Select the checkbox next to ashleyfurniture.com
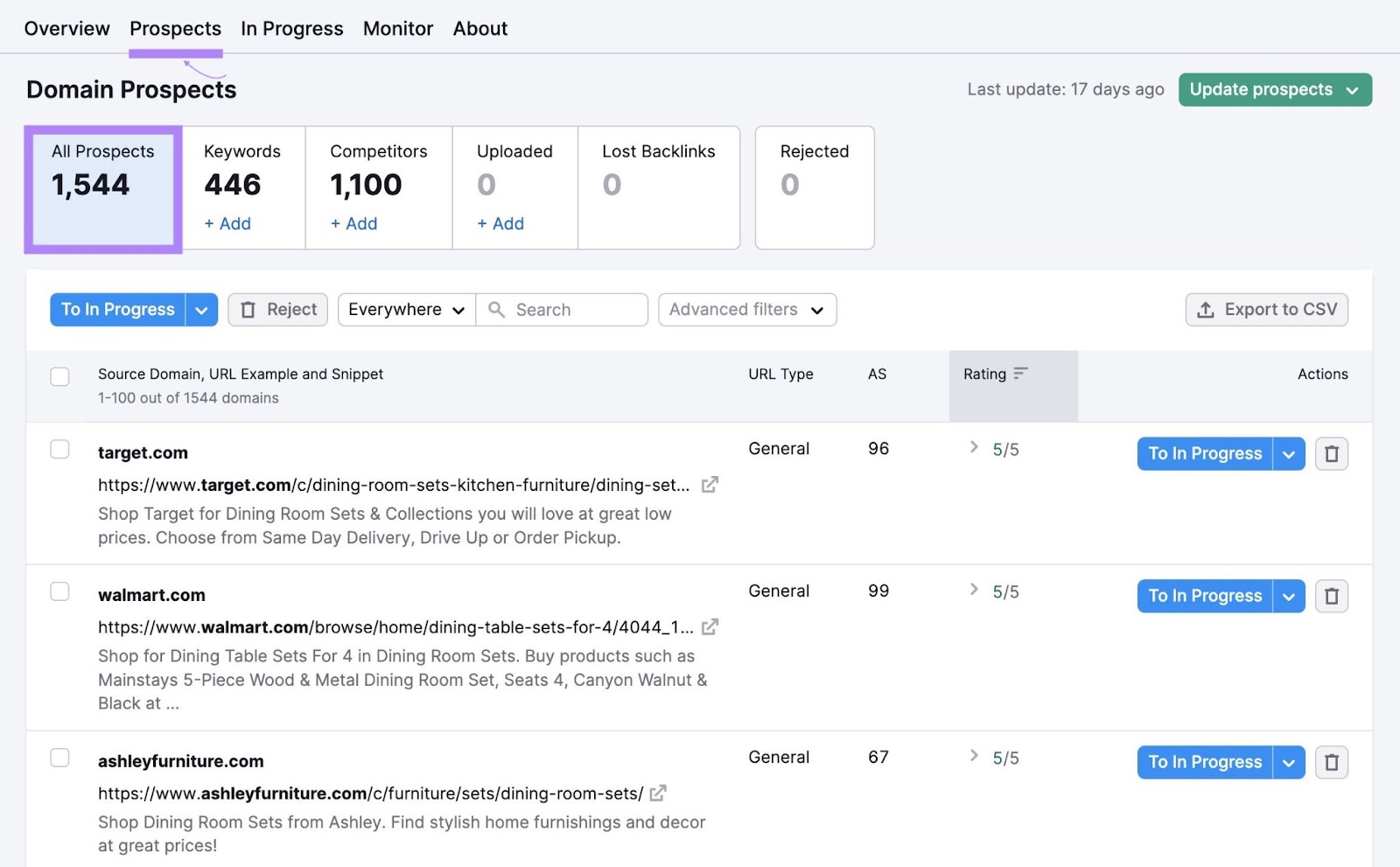This screenshot has height=867, width=1400. click(59, 758)
